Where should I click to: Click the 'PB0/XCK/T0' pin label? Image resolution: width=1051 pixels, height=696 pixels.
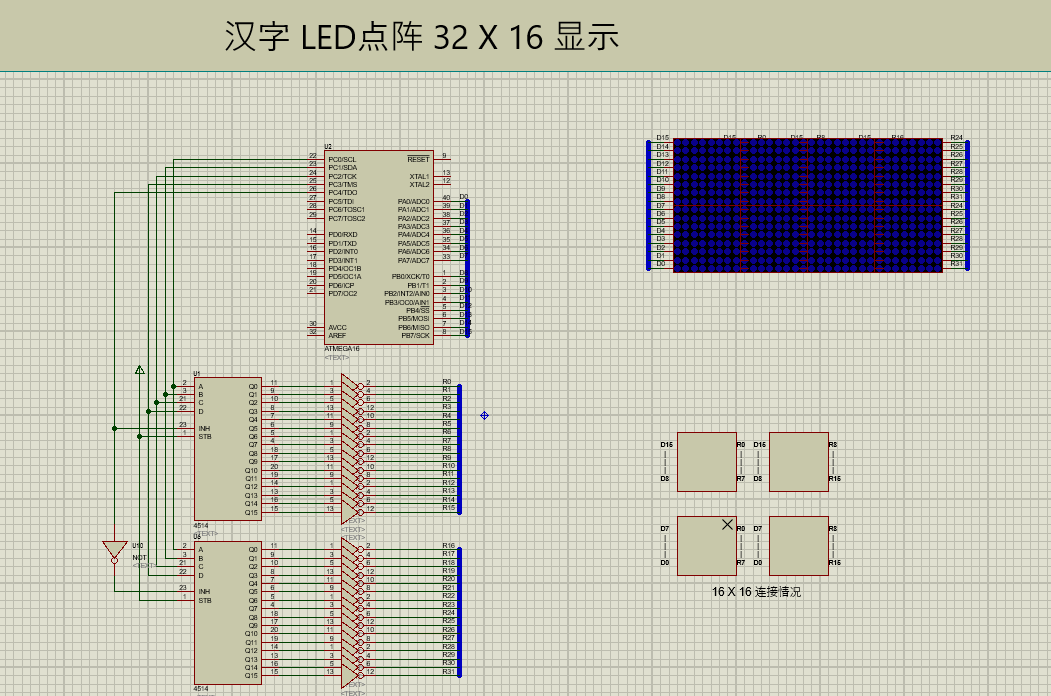click(411, 276)
